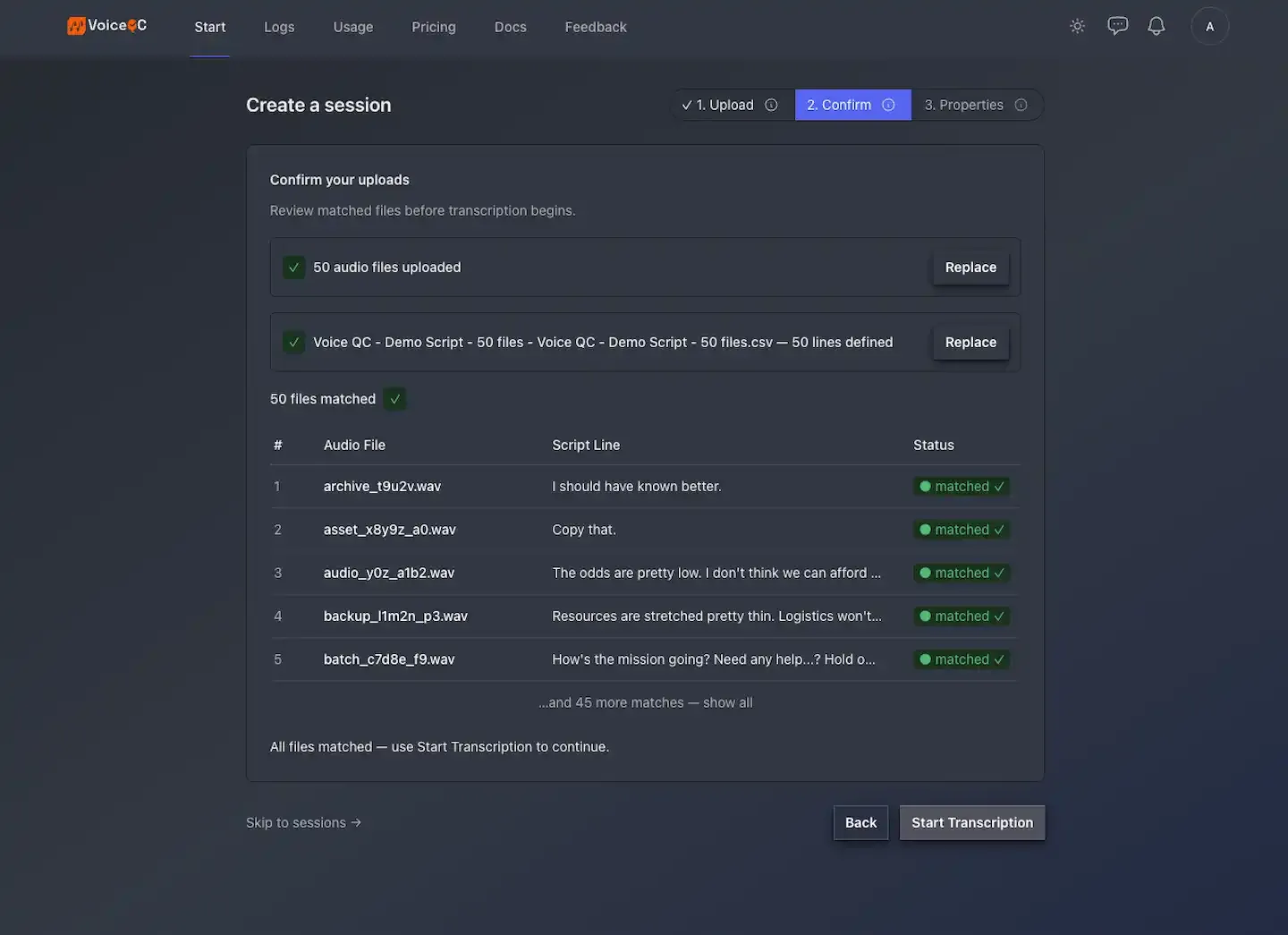Go to the Start tab

(x=210, y=27)
